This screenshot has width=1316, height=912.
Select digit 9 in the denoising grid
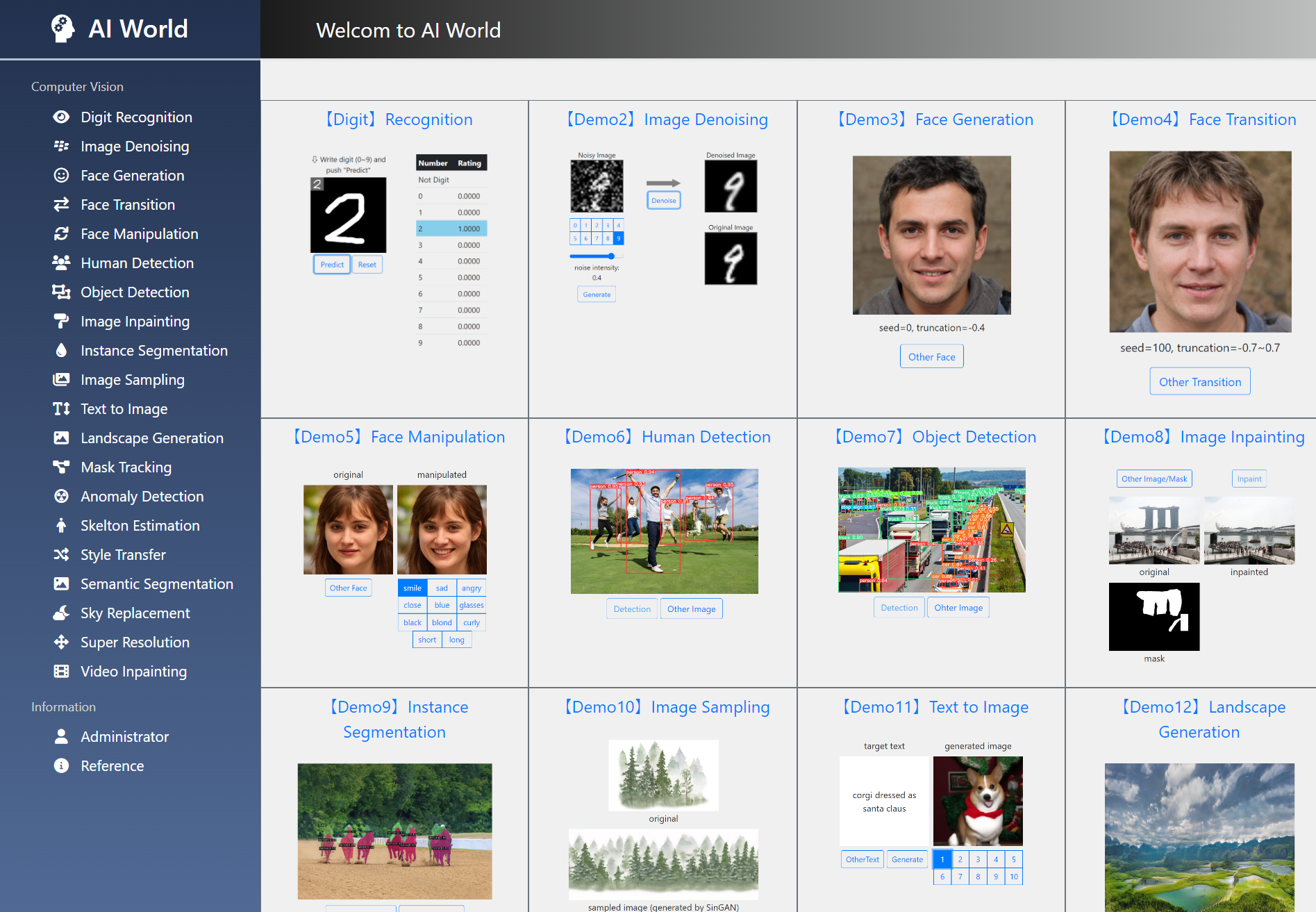pyautogui.click(x=618, y=238)
